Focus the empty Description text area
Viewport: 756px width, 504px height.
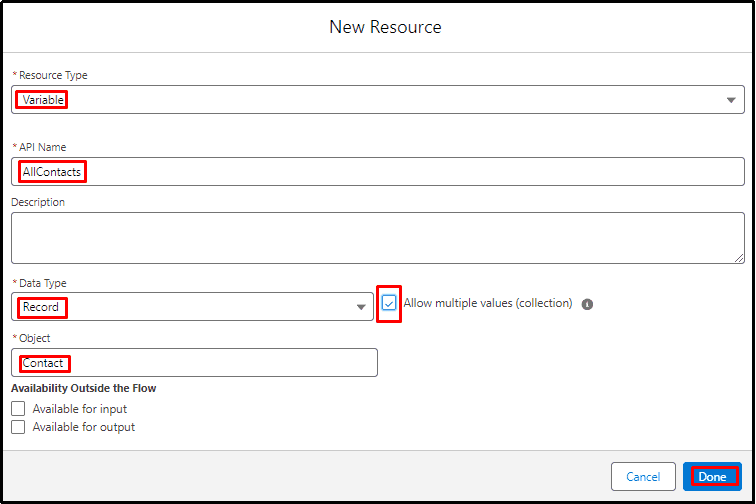coord(378,238)
